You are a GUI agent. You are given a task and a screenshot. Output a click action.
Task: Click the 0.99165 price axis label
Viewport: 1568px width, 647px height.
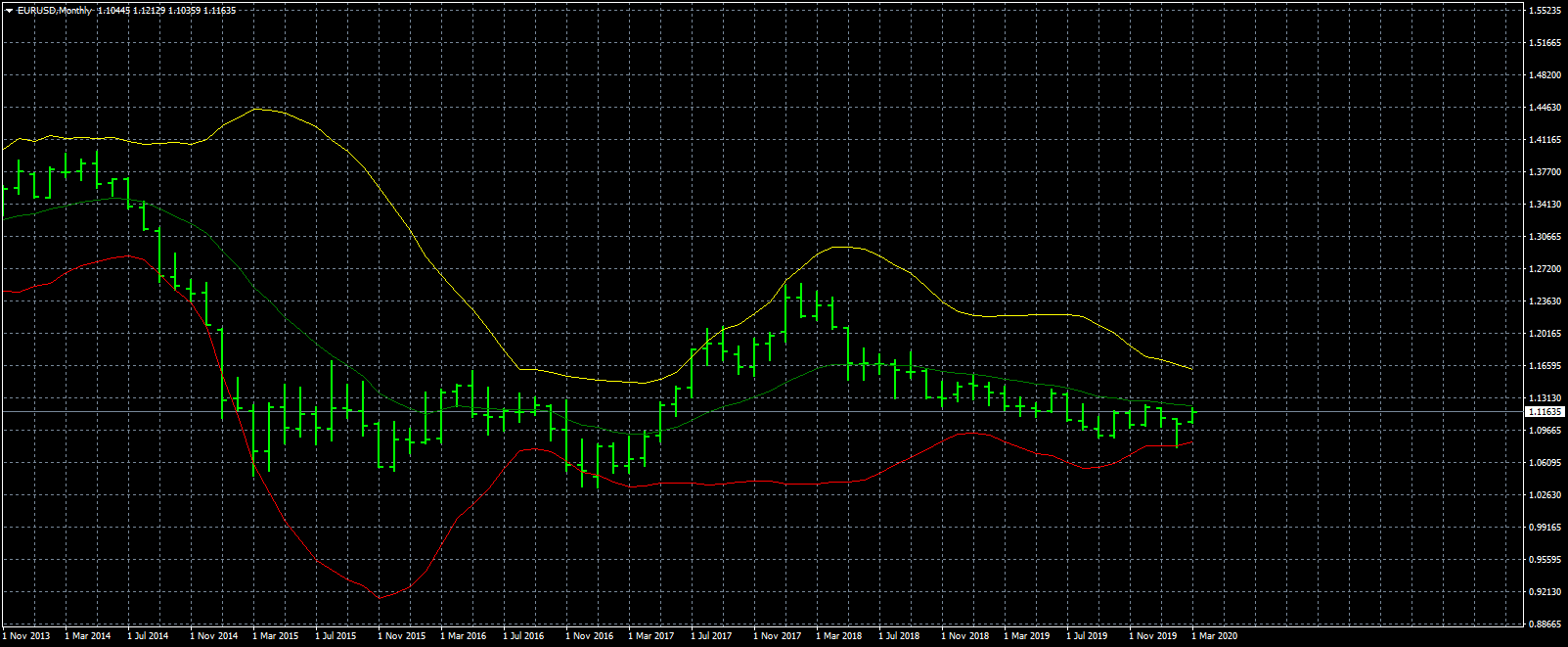(1546, 528)
